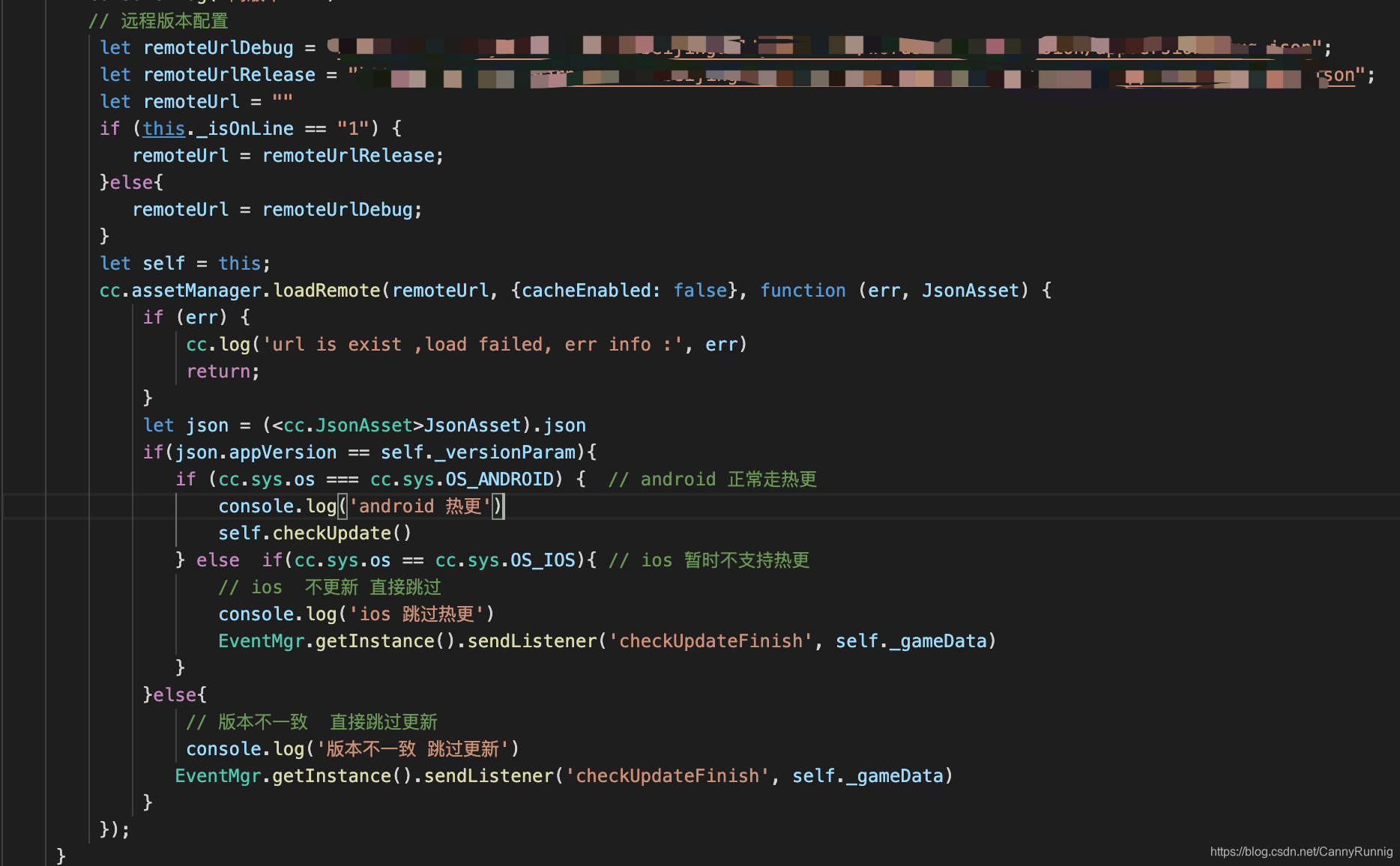The width and height of the screenshot is (1400, 866).
Task: Click the link https://blog.csdn.net/CannyRunnig
Action: tap(1300, 852)
